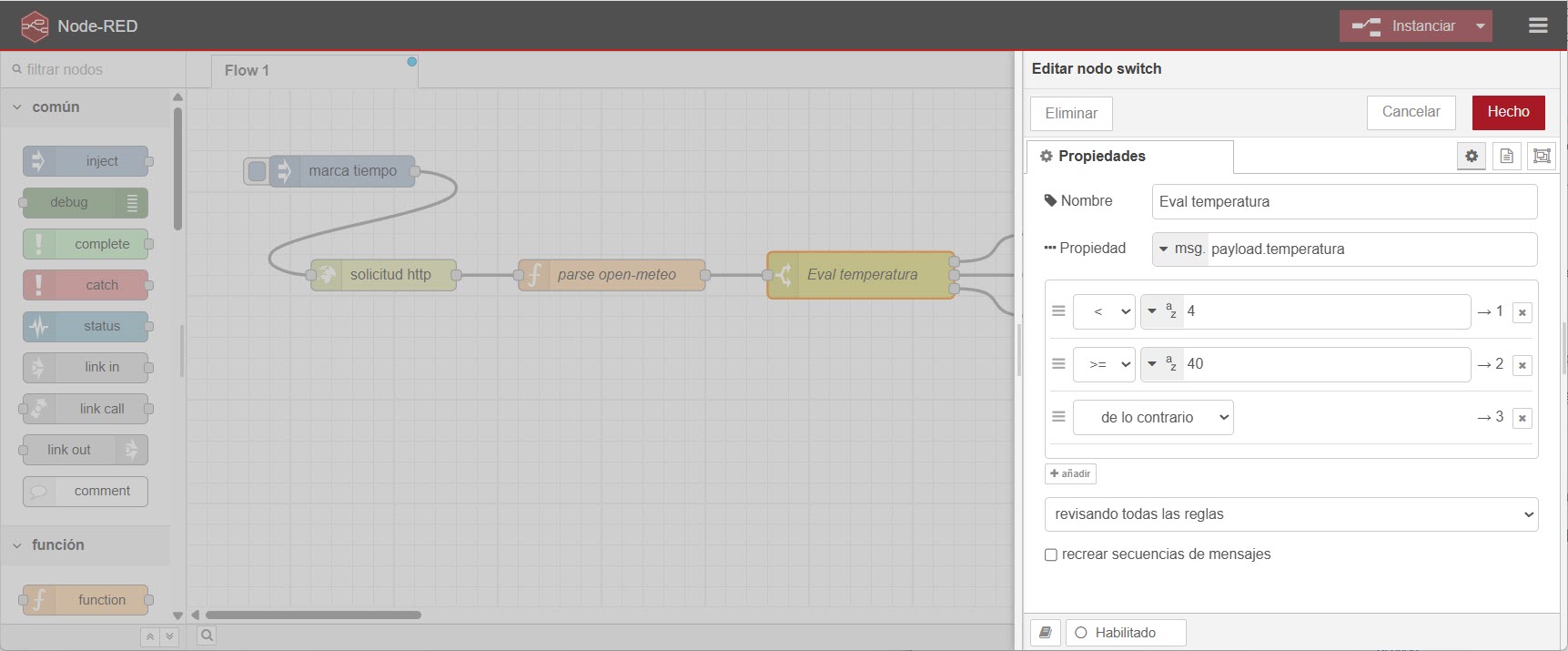Click the Editar nodo switch title

pyautogui.click(x=1097, y=68)
